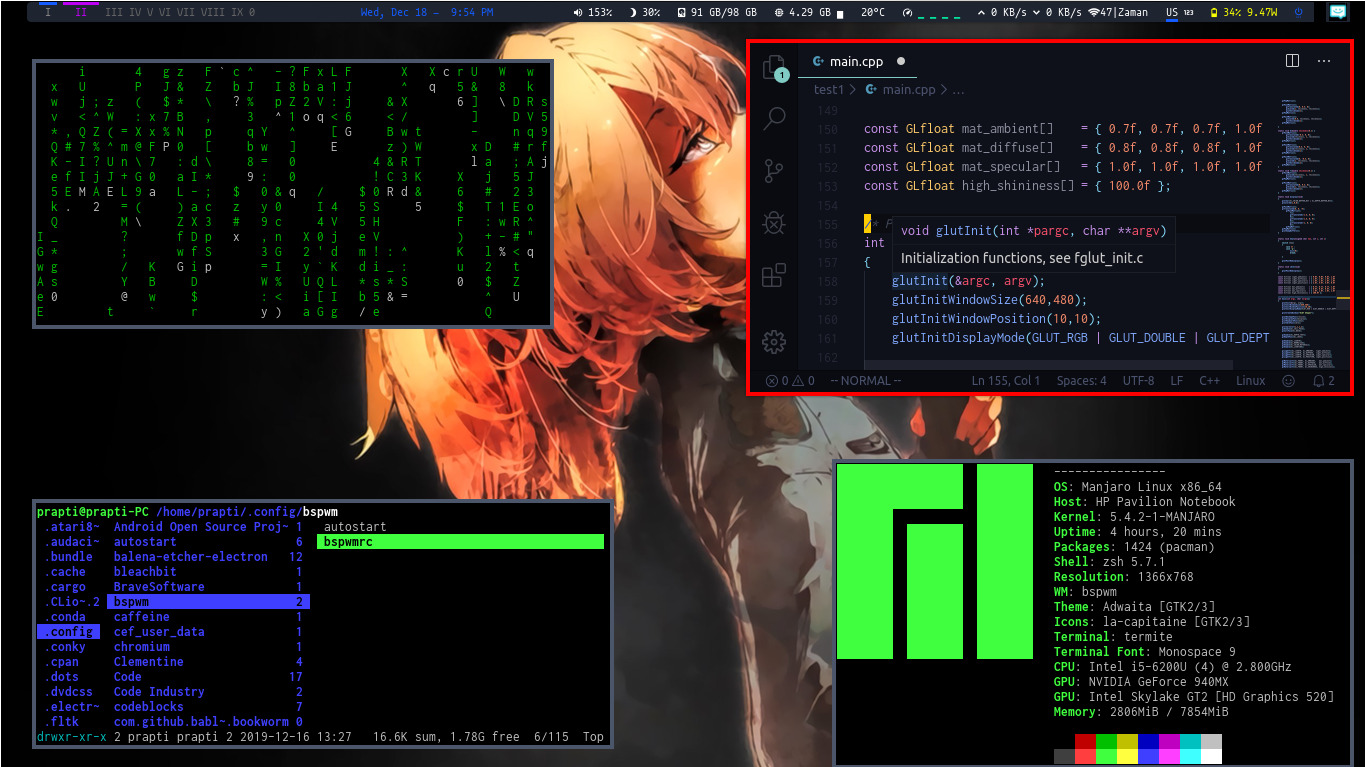The width and height of the screenshot is (1365, 767).
Task: Open the Run and Debug panel
Action: pos(775,223)
